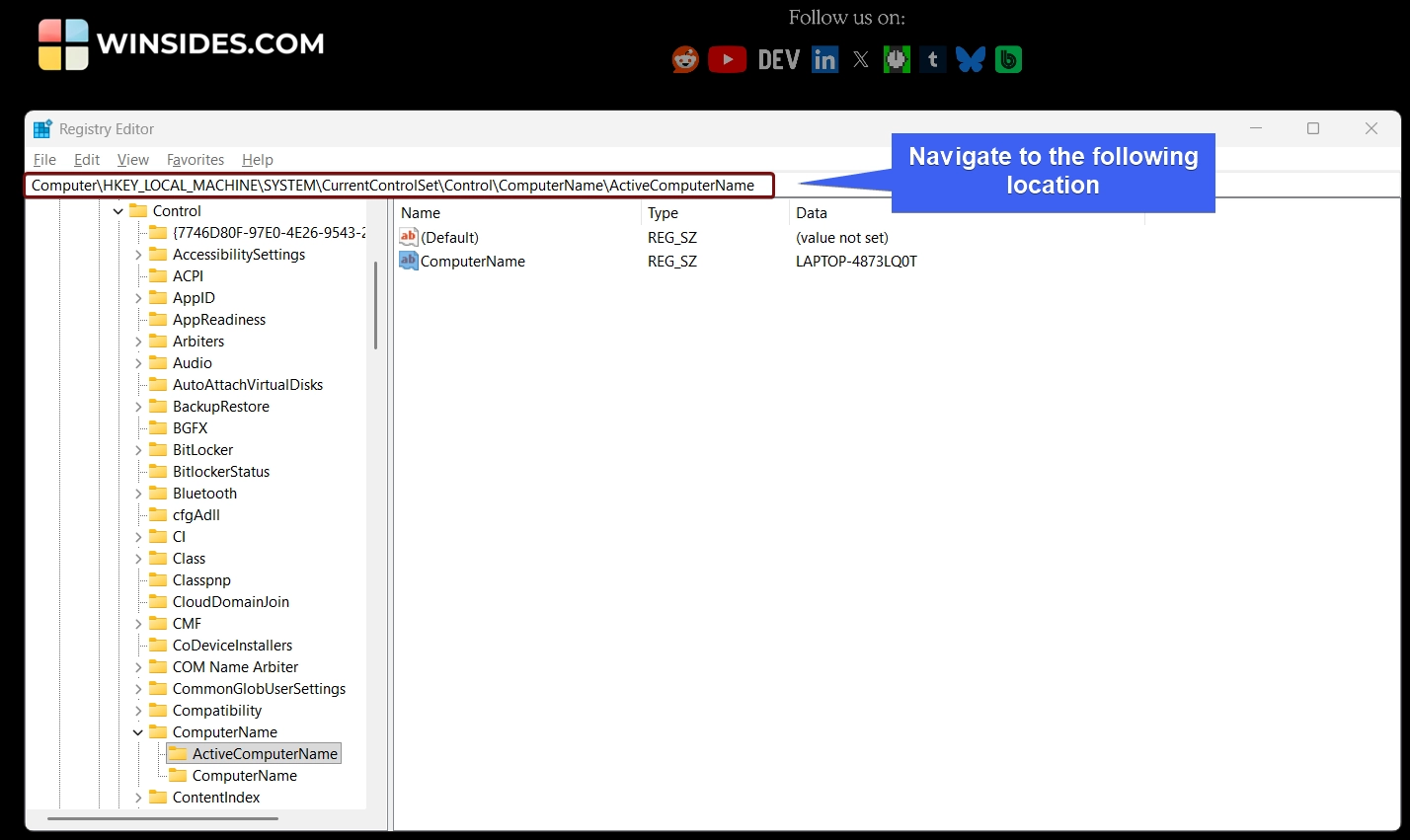Open the File menu
The height and width of the screenshot is (840, 1410).
[44, 160]
